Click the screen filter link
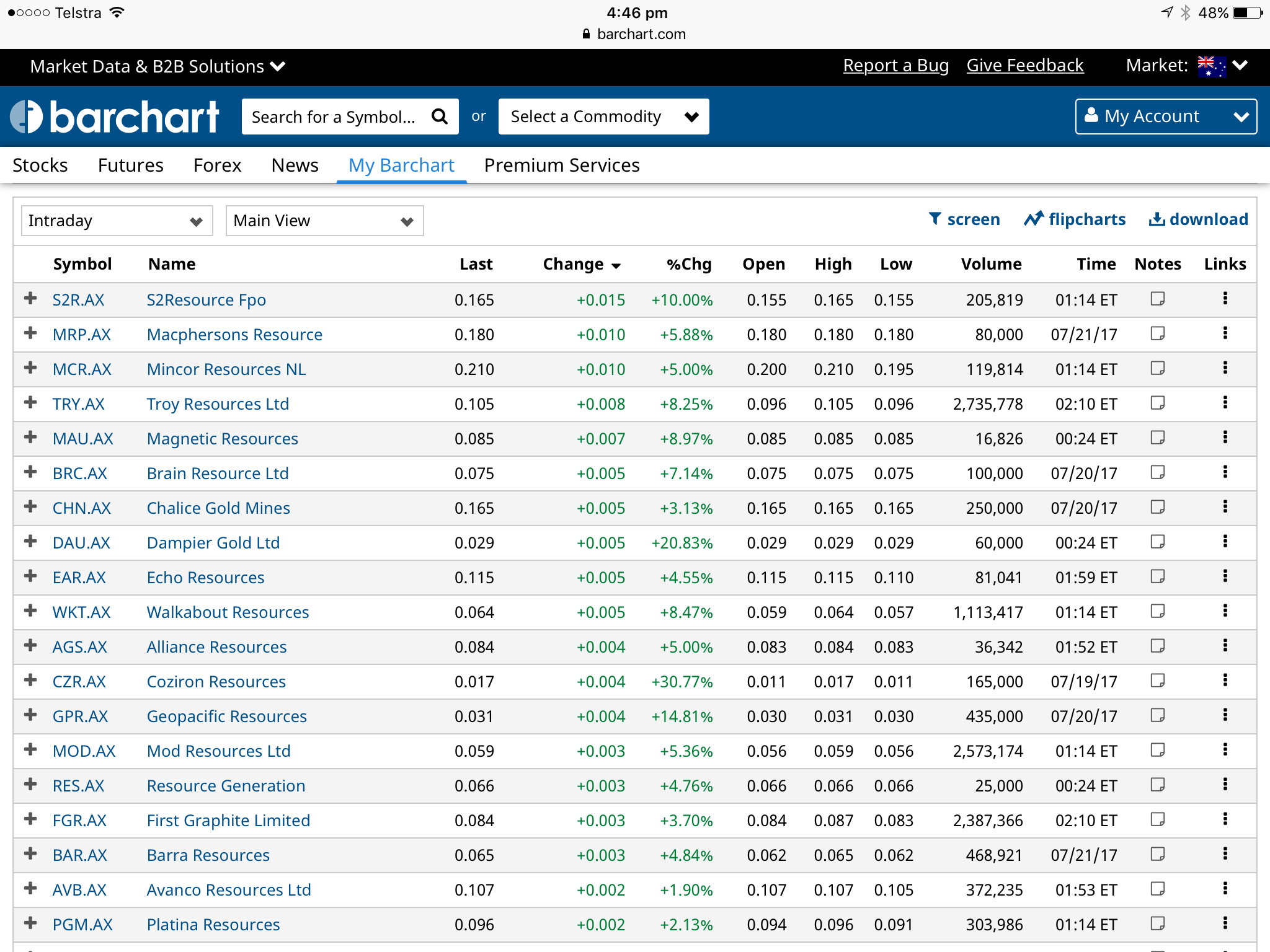1270x952 pixels. pyautogui.click(x=964, y=219)
